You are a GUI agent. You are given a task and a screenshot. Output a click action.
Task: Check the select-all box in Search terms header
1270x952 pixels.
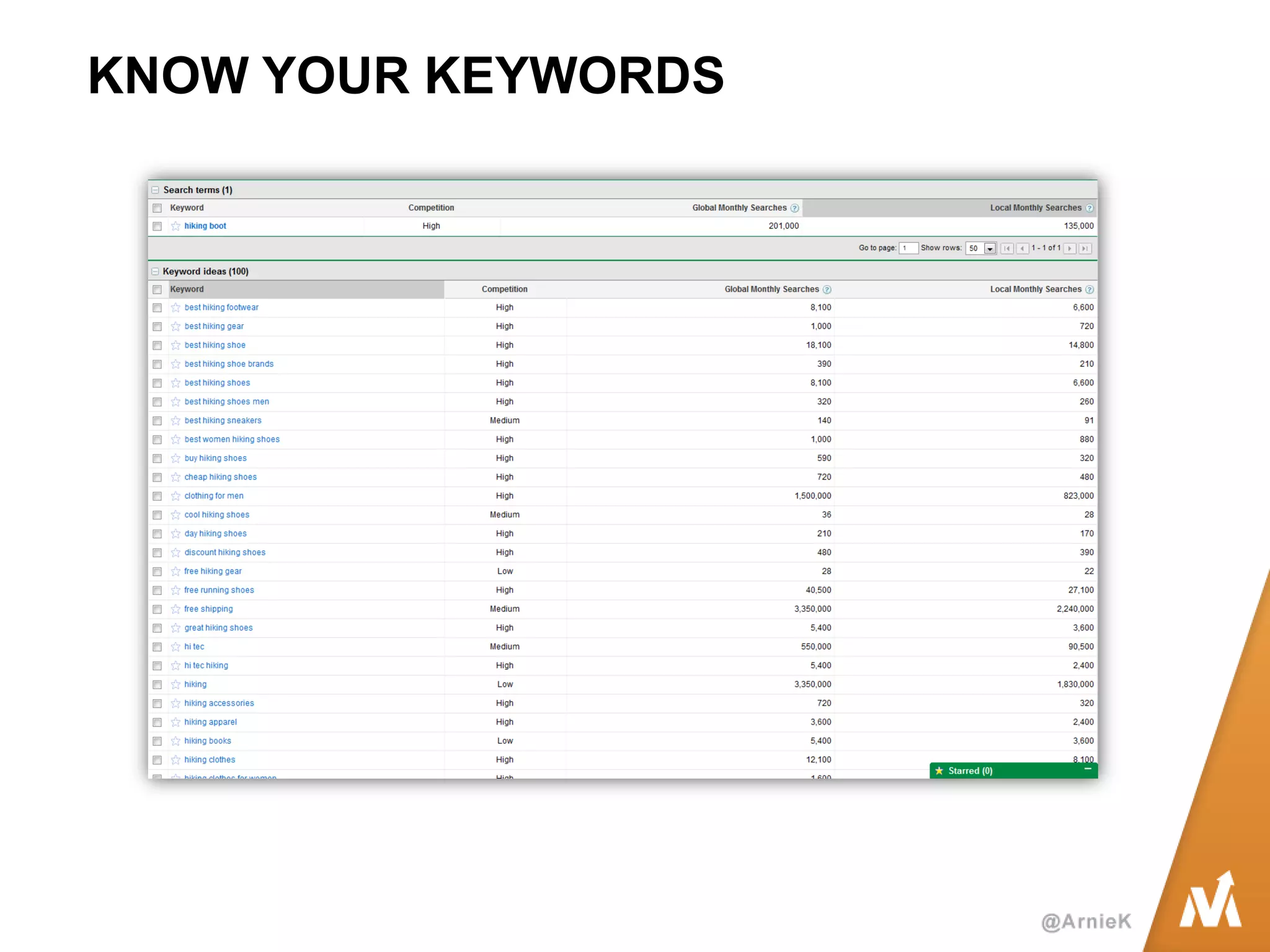coord(157,208)
